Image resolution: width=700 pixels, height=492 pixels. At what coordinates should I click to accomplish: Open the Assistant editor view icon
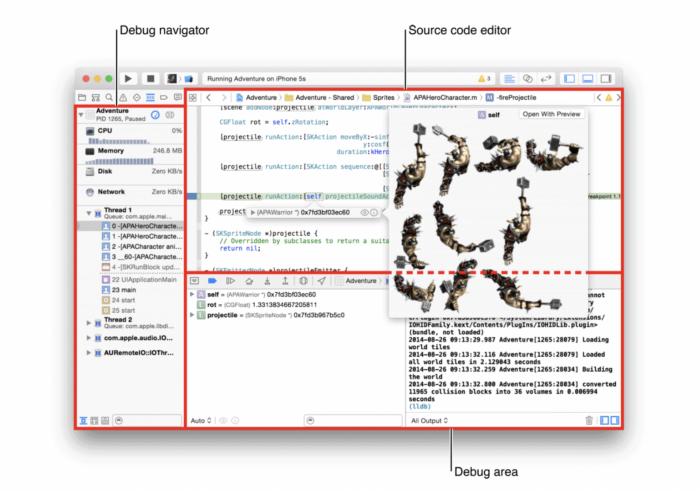pyautogui.click(x=528, y=79)
